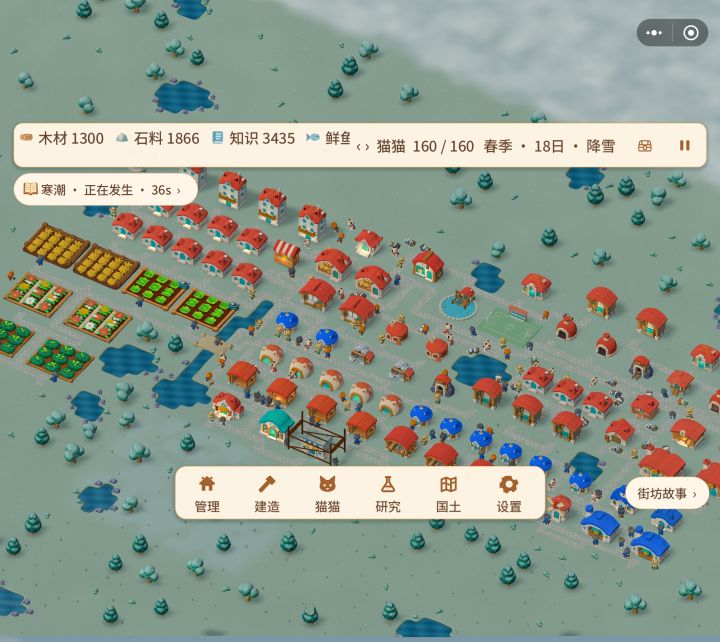The image size is (720, 642).
Task: Click the flask icon above 研究
Action: (x=388, y=484)
